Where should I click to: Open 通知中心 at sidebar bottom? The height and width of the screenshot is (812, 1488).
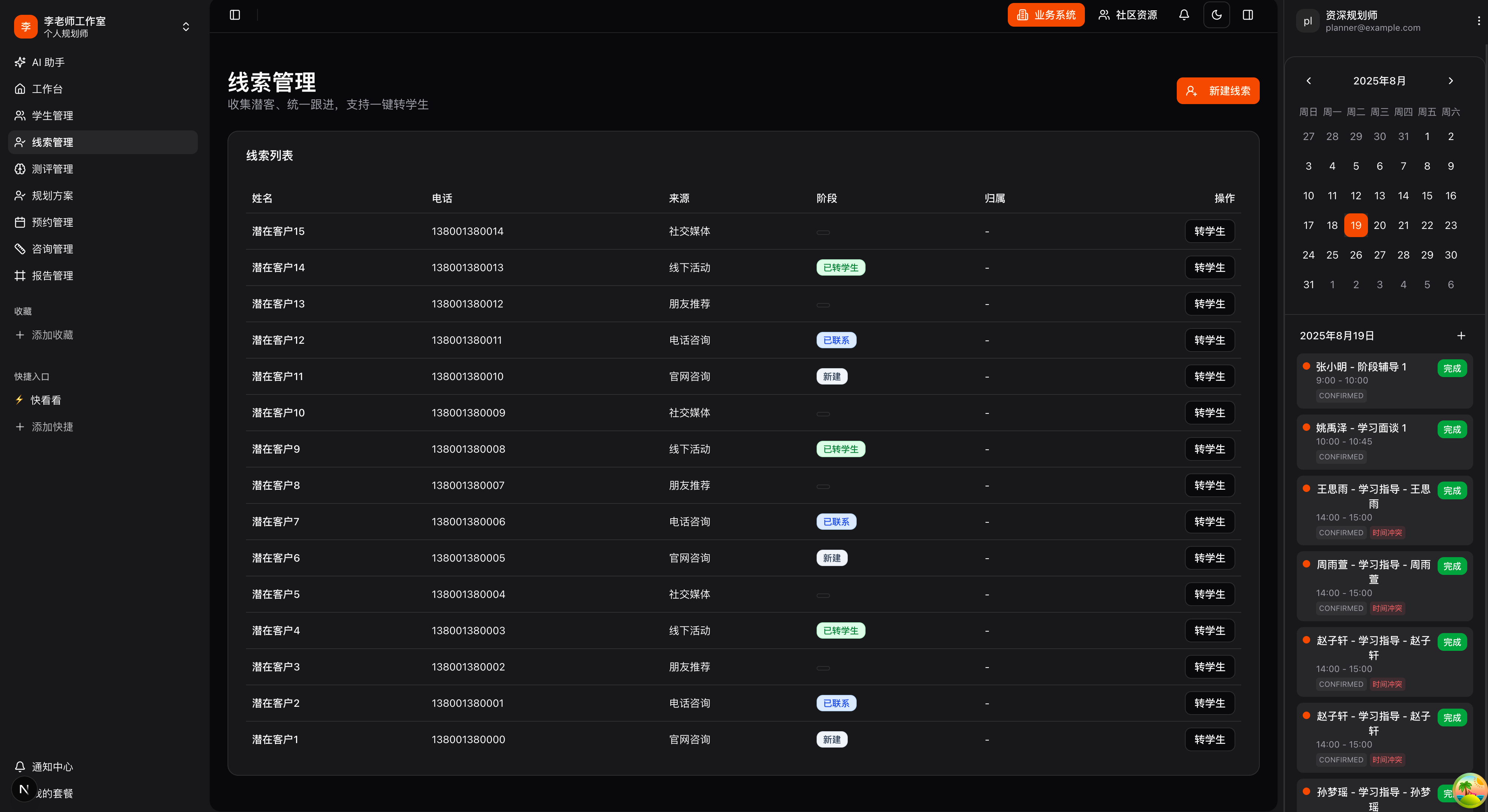point(52,767)
